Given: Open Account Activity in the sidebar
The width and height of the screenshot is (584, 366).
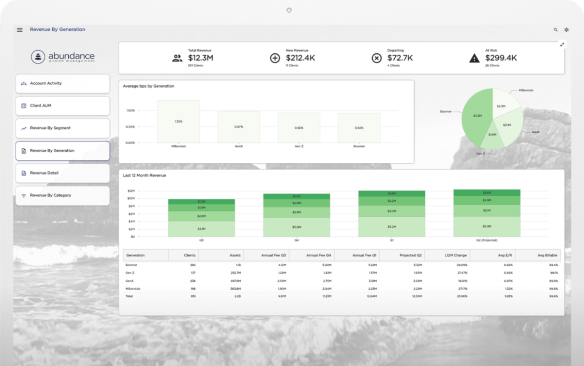Looking at the screenshot, I should 63,83.
